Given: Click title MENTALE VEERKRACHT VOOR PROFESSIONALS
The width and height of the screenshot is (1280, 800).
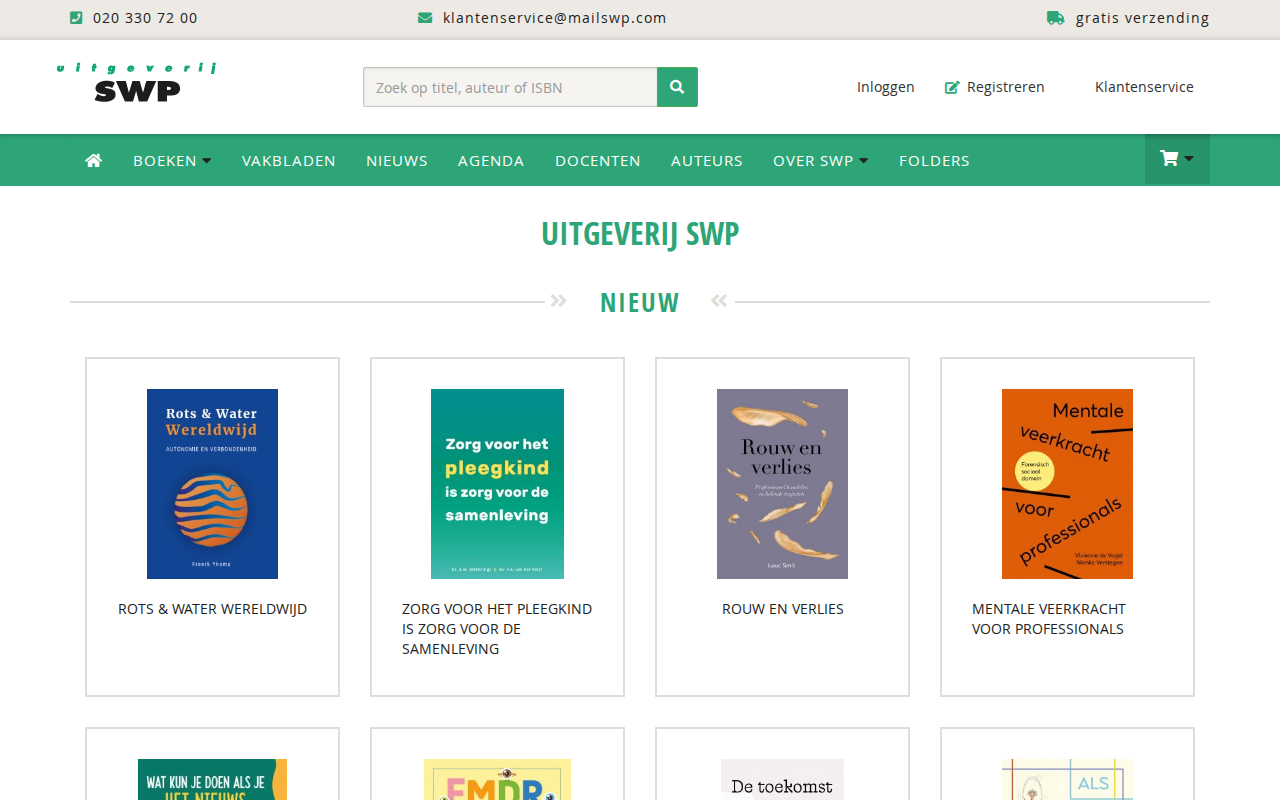Looking at the screenshot, I should coord(1049,619).
